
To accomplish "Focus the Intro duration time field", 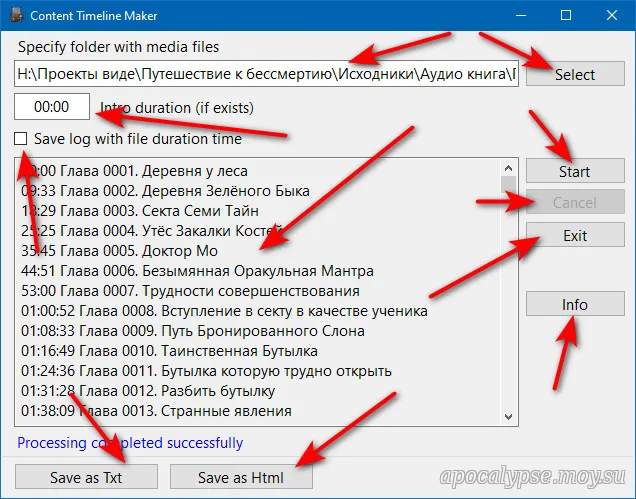I will pos(51,107).
